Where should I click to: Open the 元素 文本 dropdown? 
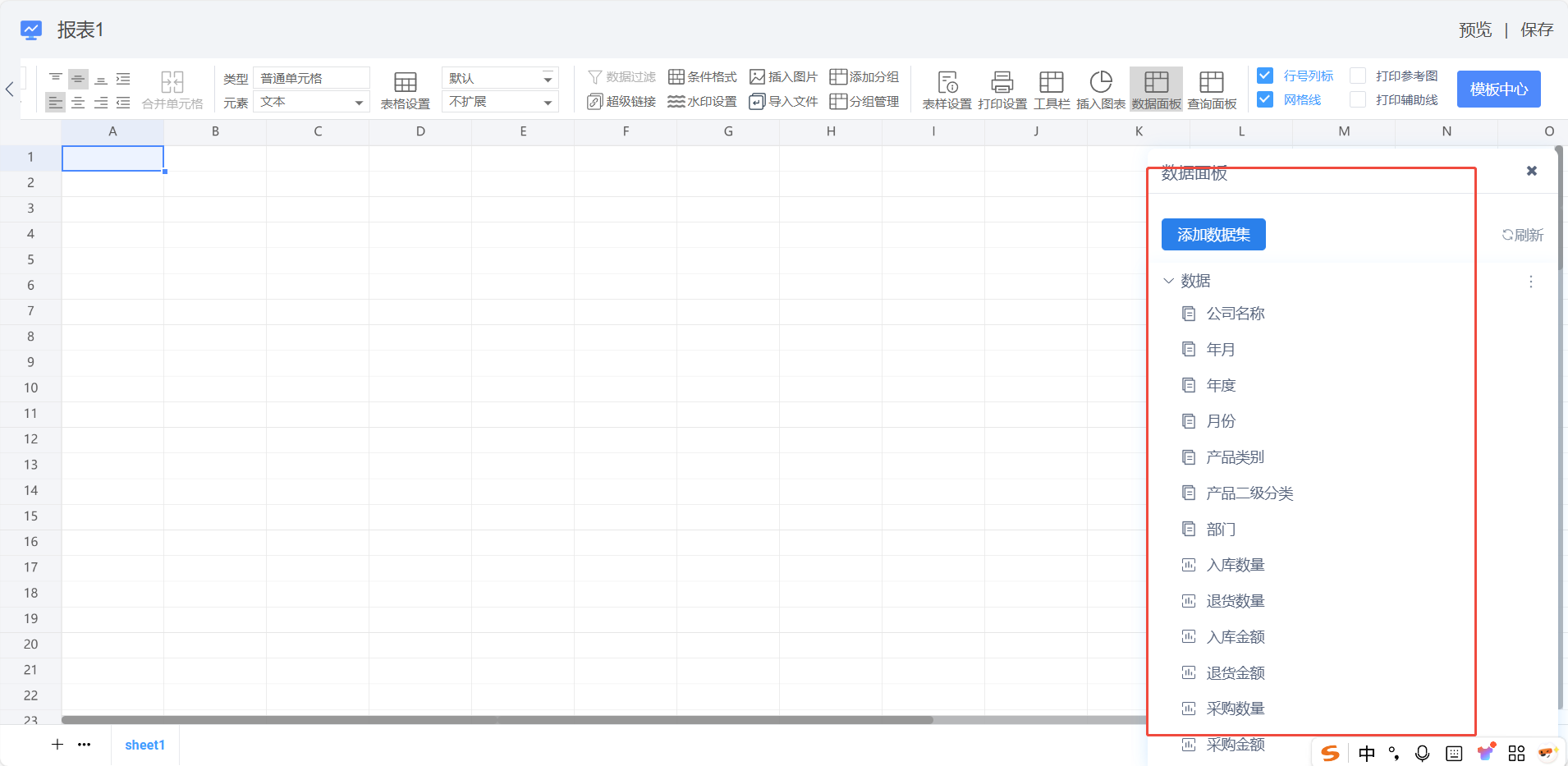pyautogui.click(x=312, y=102)
